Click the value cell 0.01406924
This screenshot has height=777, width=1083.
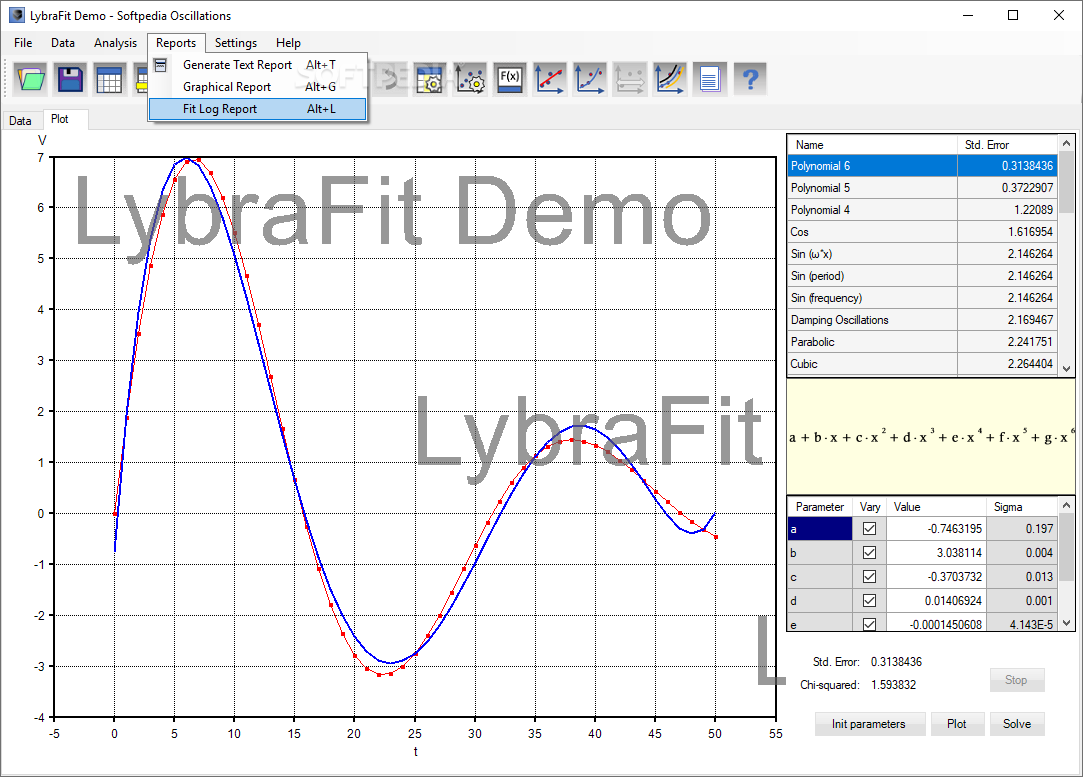pyautogui.click(x=936, y=601)
